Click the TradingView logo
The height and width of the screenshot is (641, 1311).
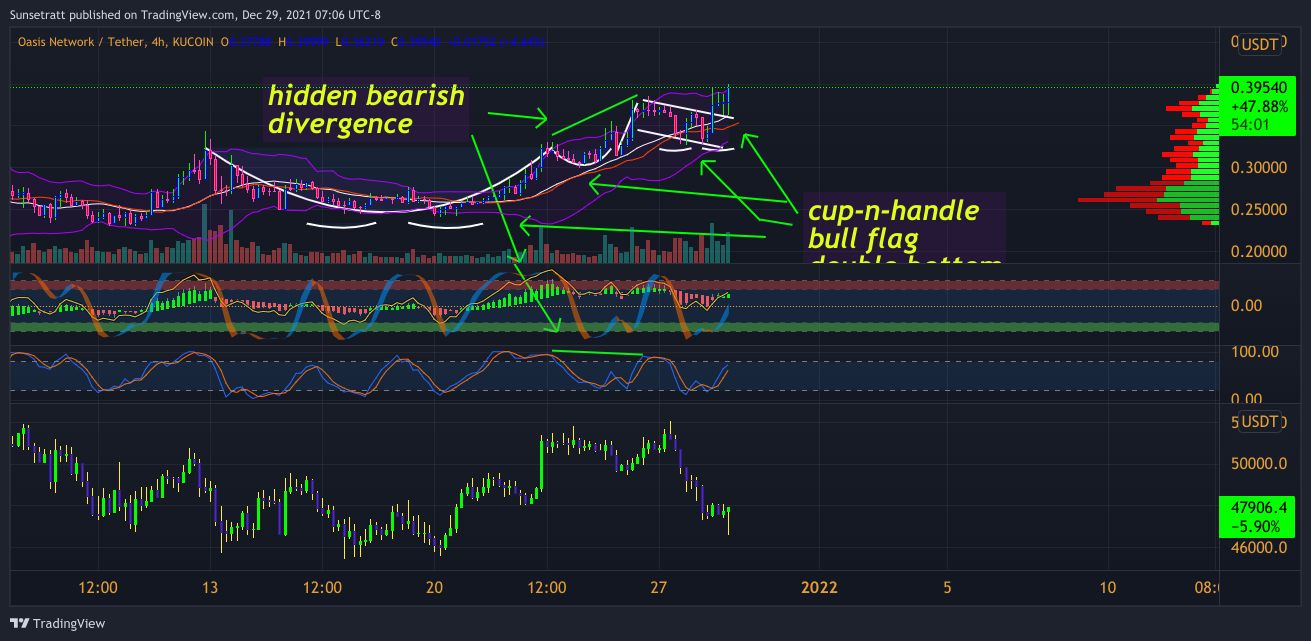click(58, 623)
